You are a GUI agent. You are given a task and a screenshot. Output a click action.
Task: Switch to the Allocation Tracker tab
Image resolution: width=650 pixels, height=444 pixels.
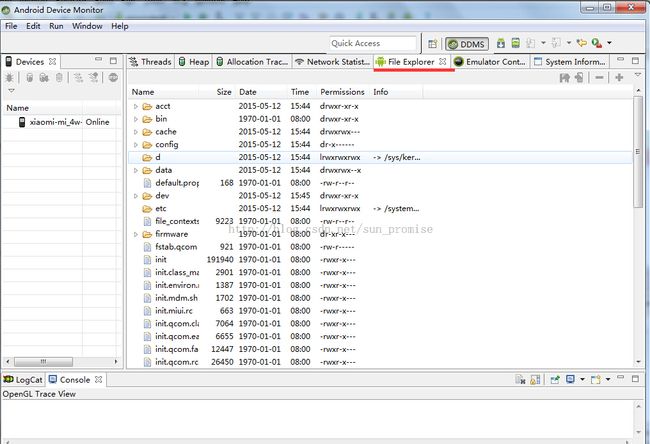tap(252, 62)
